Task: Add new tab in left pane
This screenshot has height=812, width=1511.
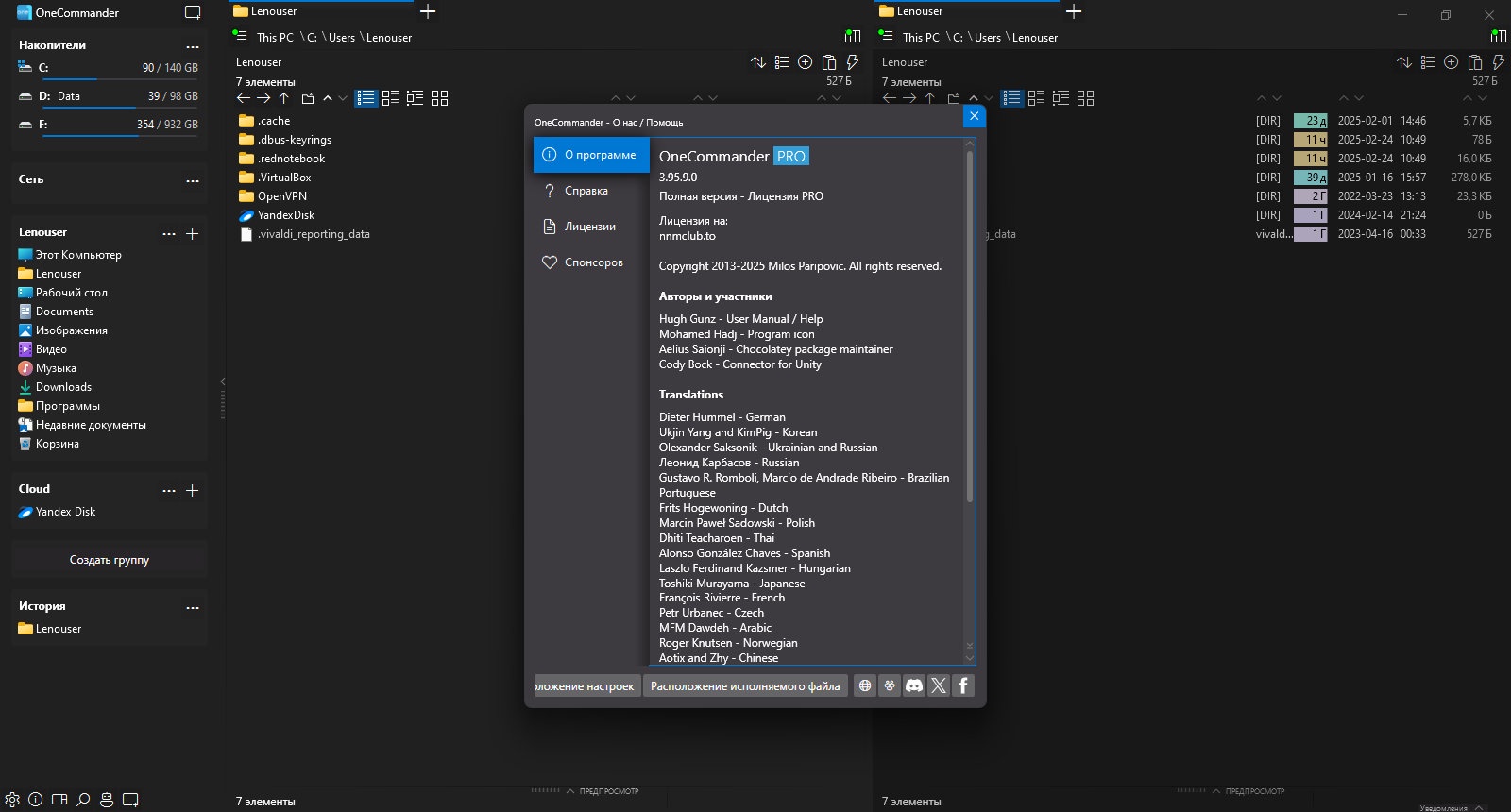Action: (x=428, y=12)
